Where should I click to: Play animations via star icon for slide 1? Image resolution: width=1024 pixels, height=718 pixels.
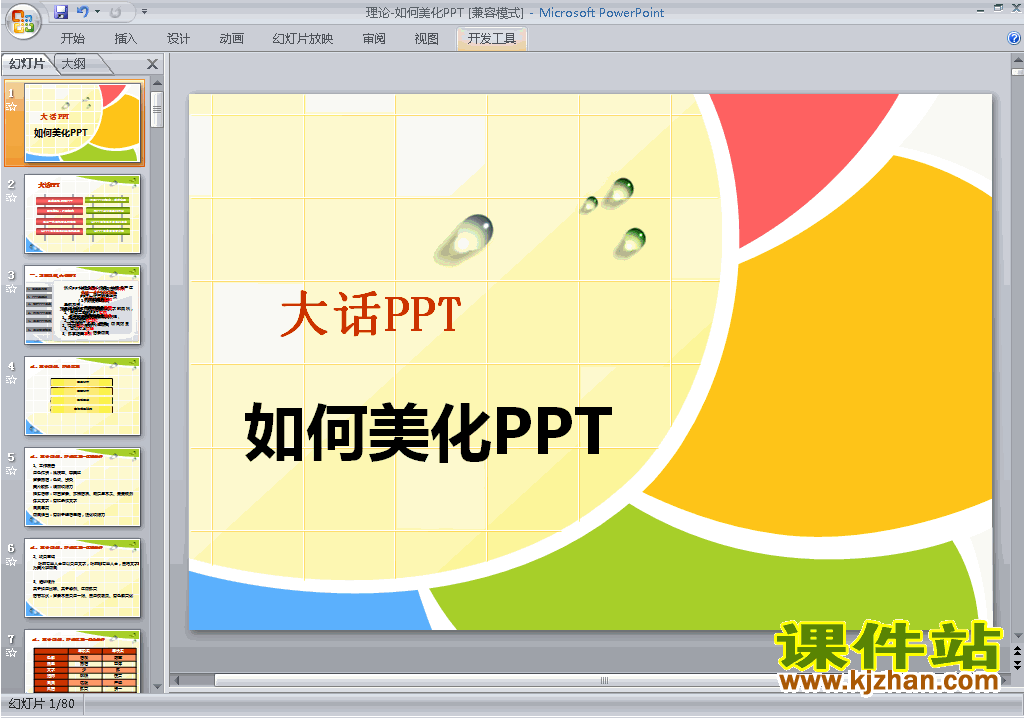pyautogui.click(x=11, y=106)
